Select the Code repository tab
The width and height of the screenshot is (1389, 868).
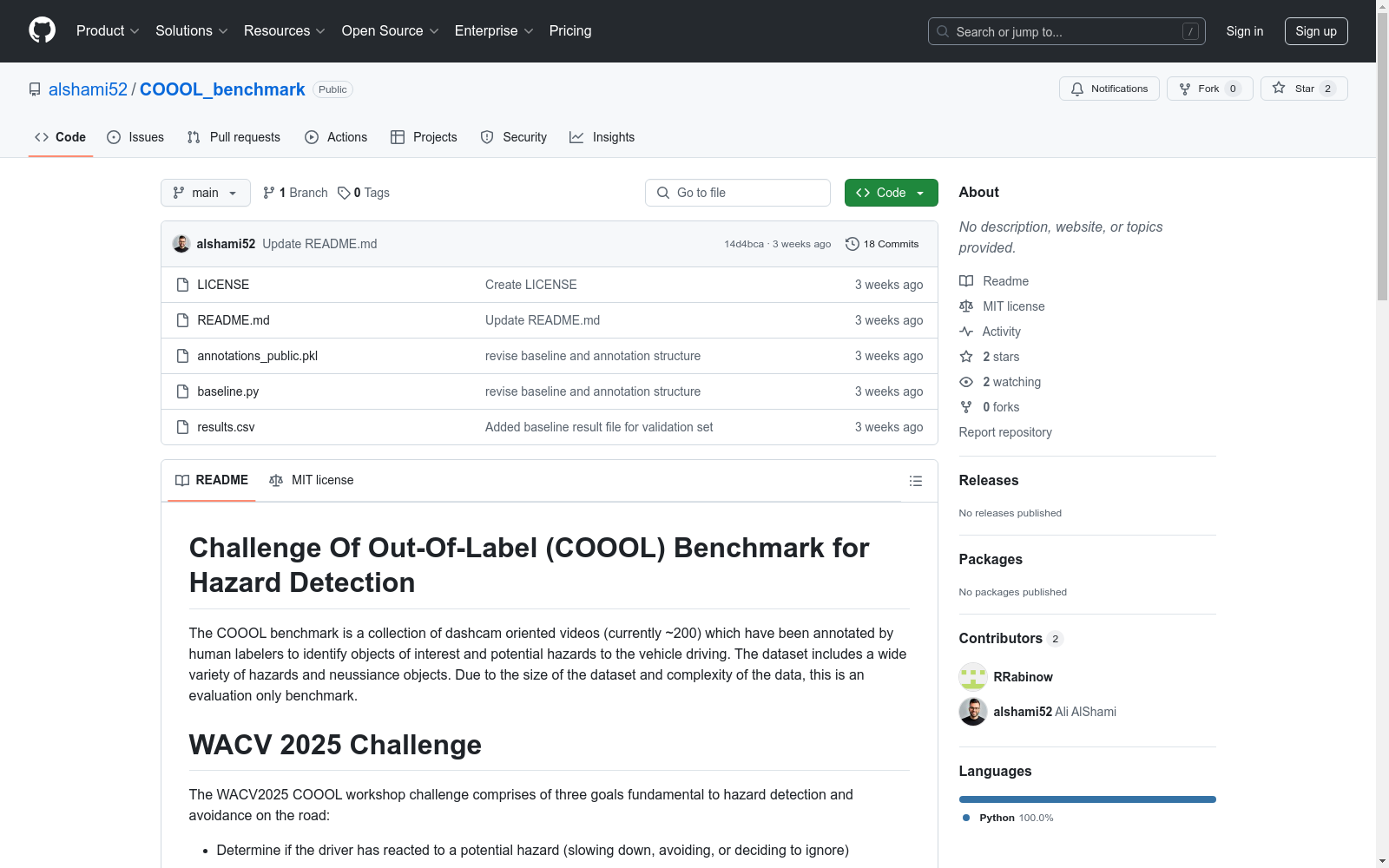tap(61, 137)
